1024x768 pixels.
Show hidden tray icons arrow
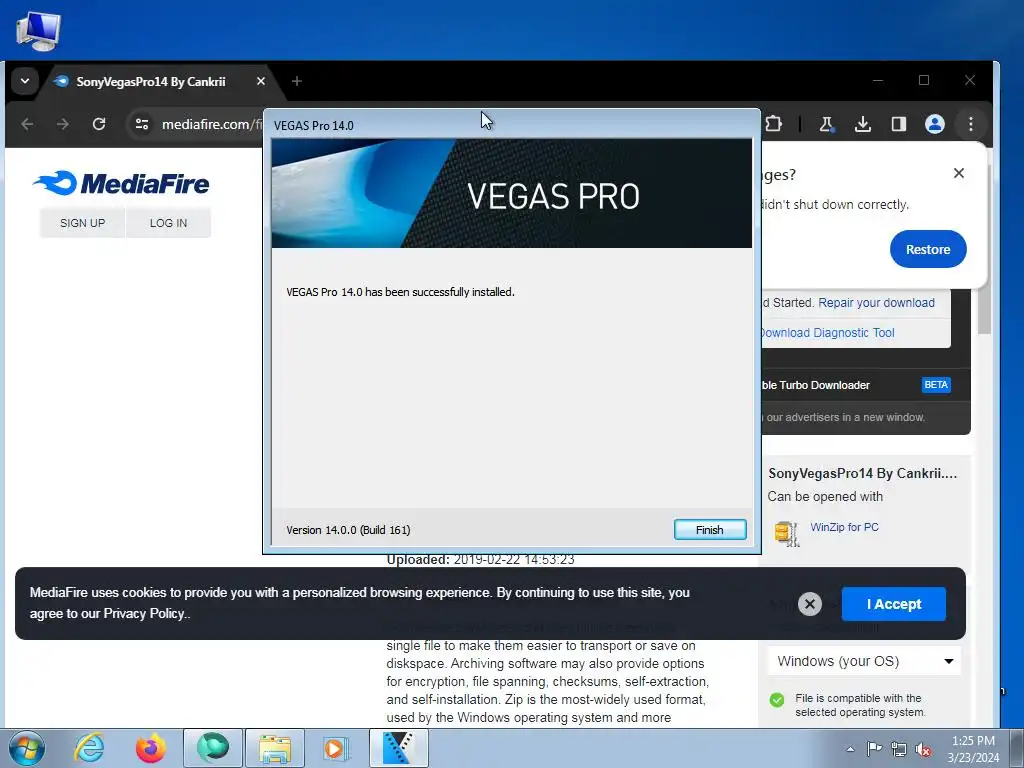click(x=850, y=749)
